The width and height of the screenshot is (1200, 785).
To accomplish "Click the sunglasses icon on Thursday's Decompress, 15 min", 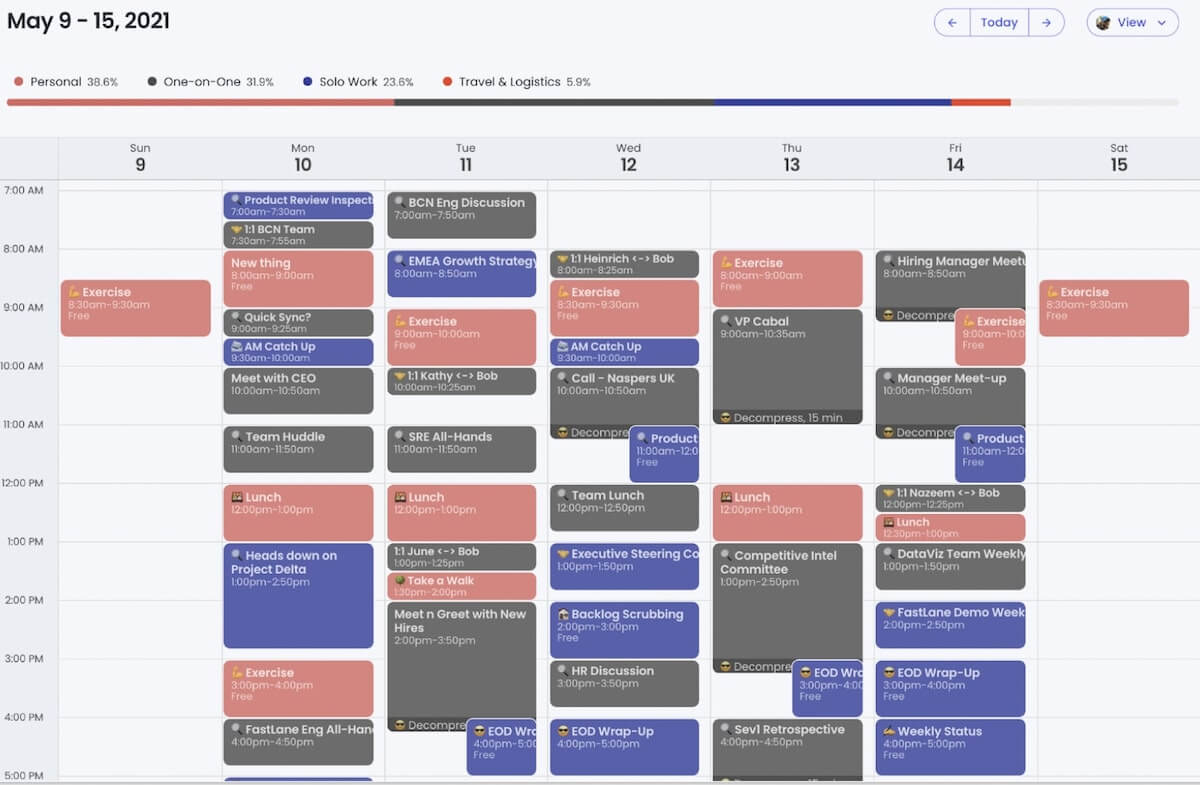I will coord(726,417).
